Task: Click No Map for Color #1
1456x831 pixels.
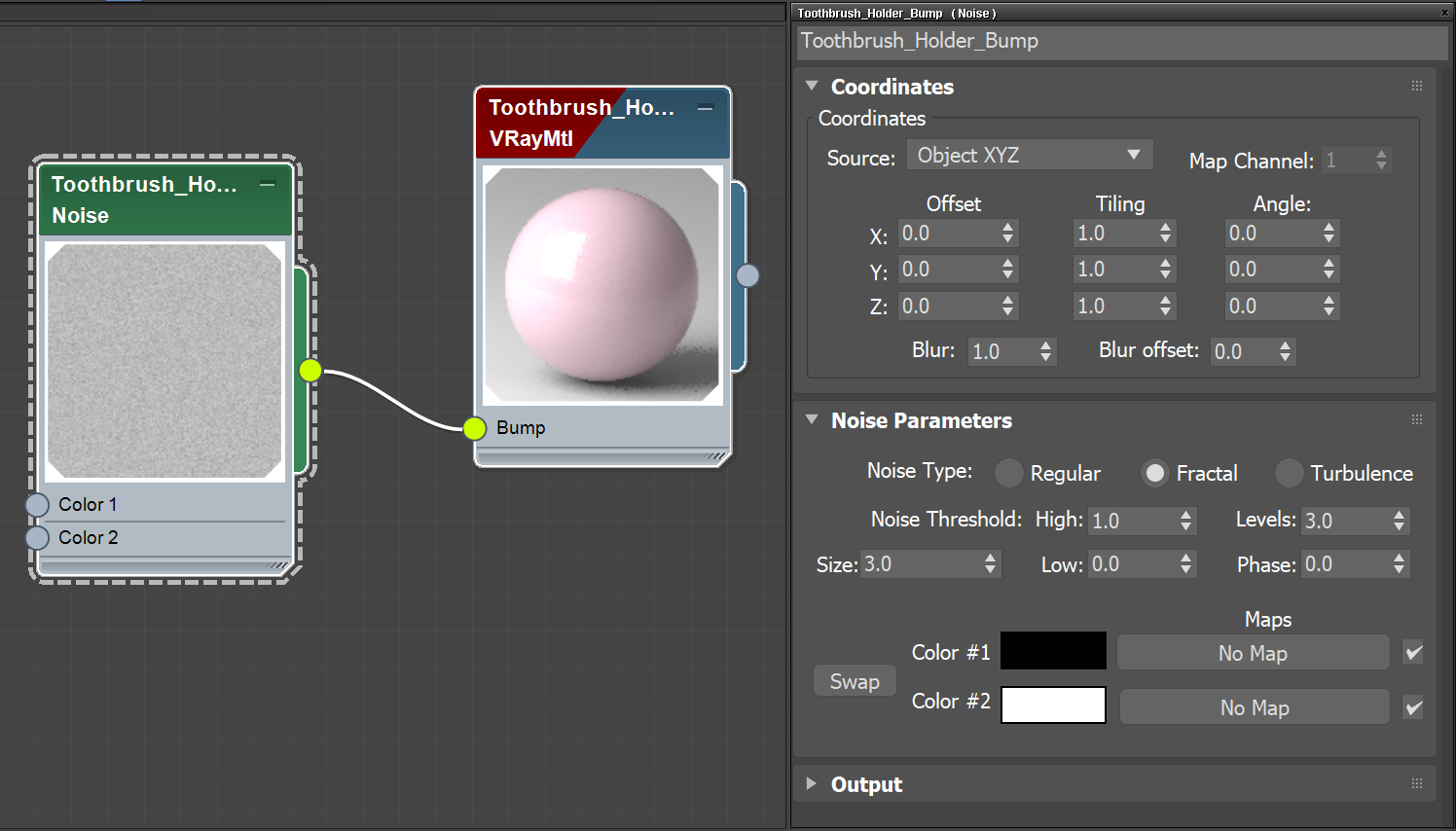Action: [x=1253, y=652]
